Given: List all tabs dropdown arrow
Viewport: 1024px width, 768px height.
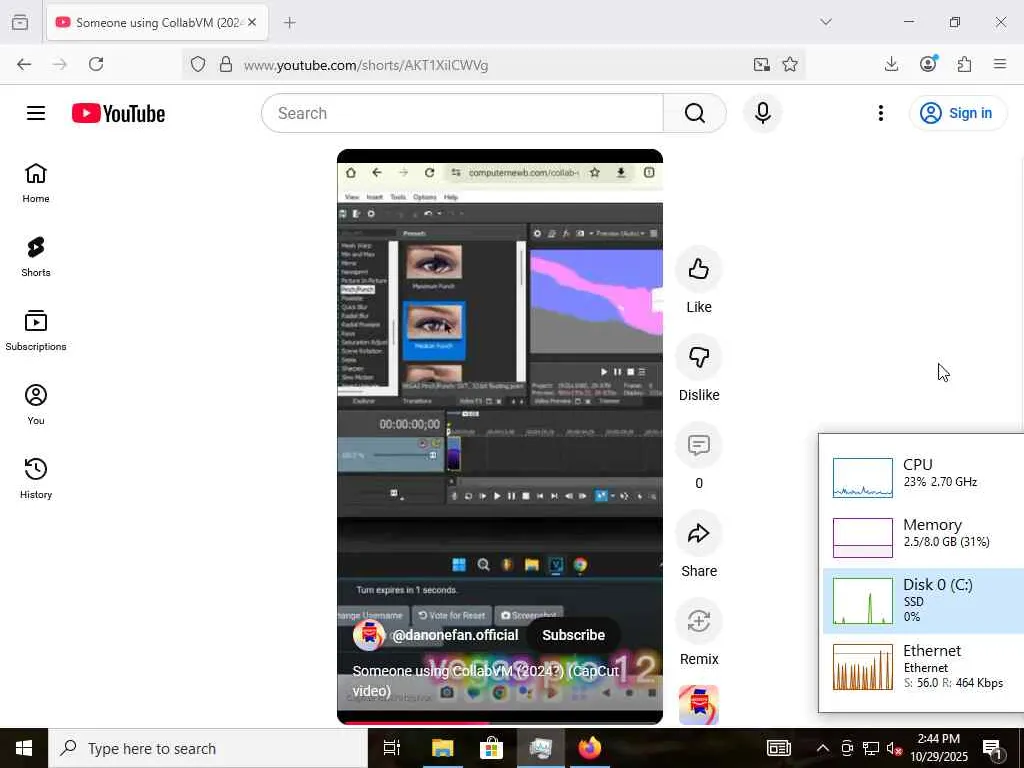Looking at the screenshot, I should (x=826, y=22).
